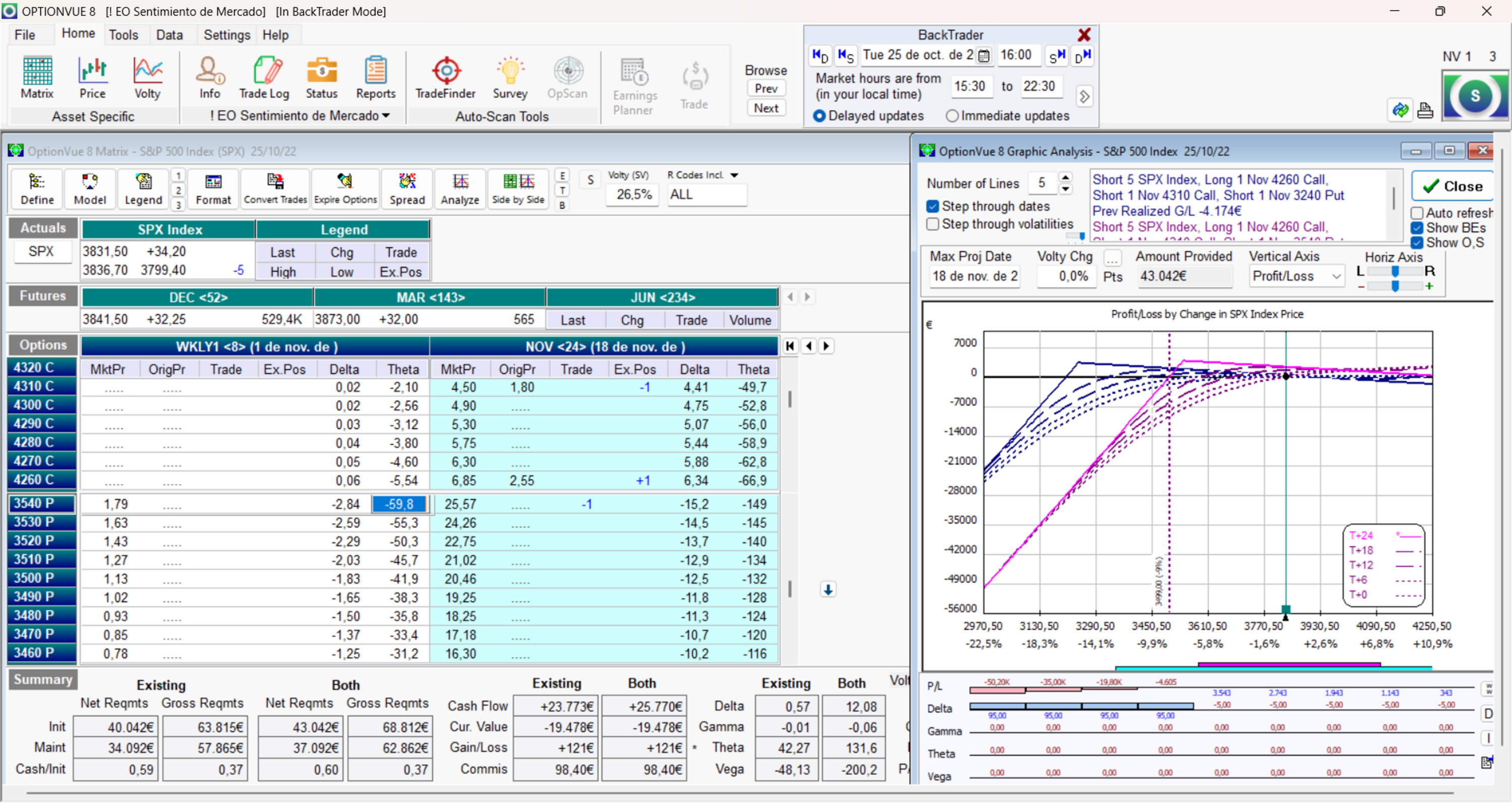1512x803 pixels.
Task: Toggle Step through dates checkbox
Action: 932,207
